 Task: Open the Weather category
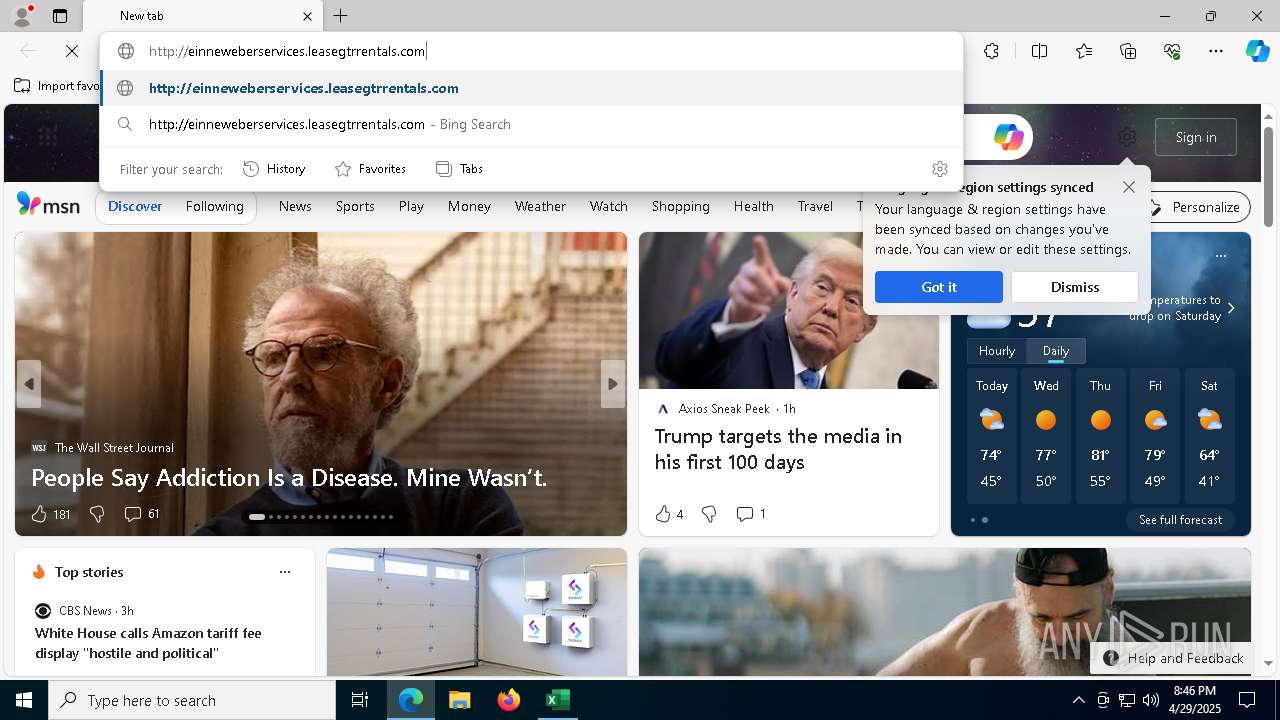540,207
